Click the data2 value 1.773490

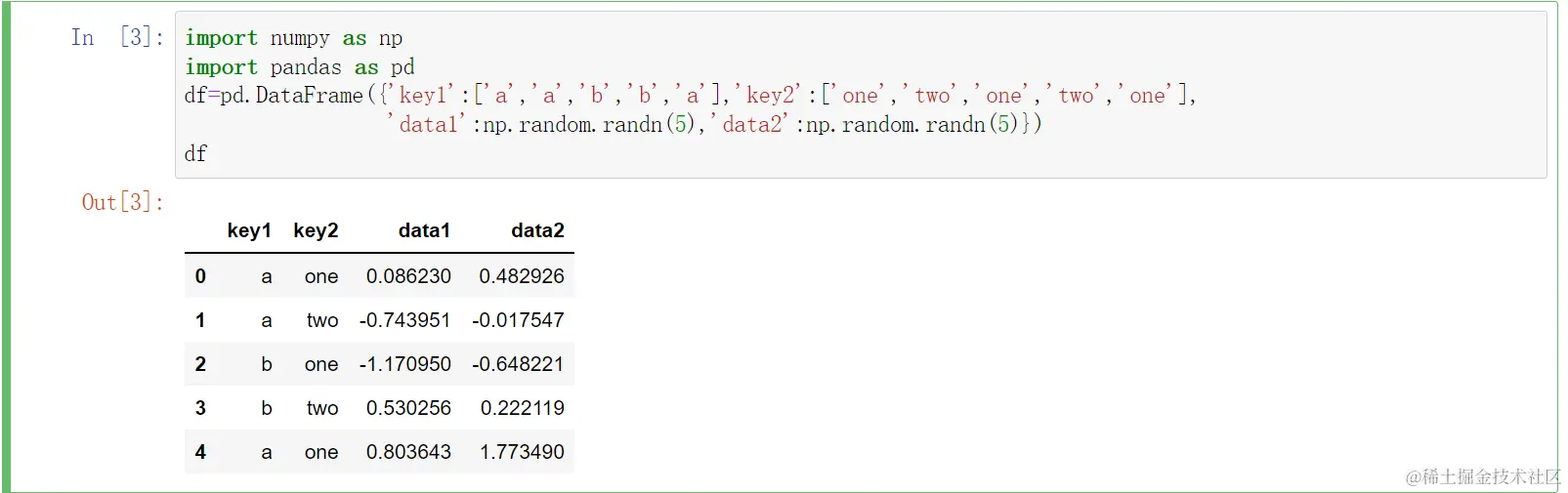522,452
